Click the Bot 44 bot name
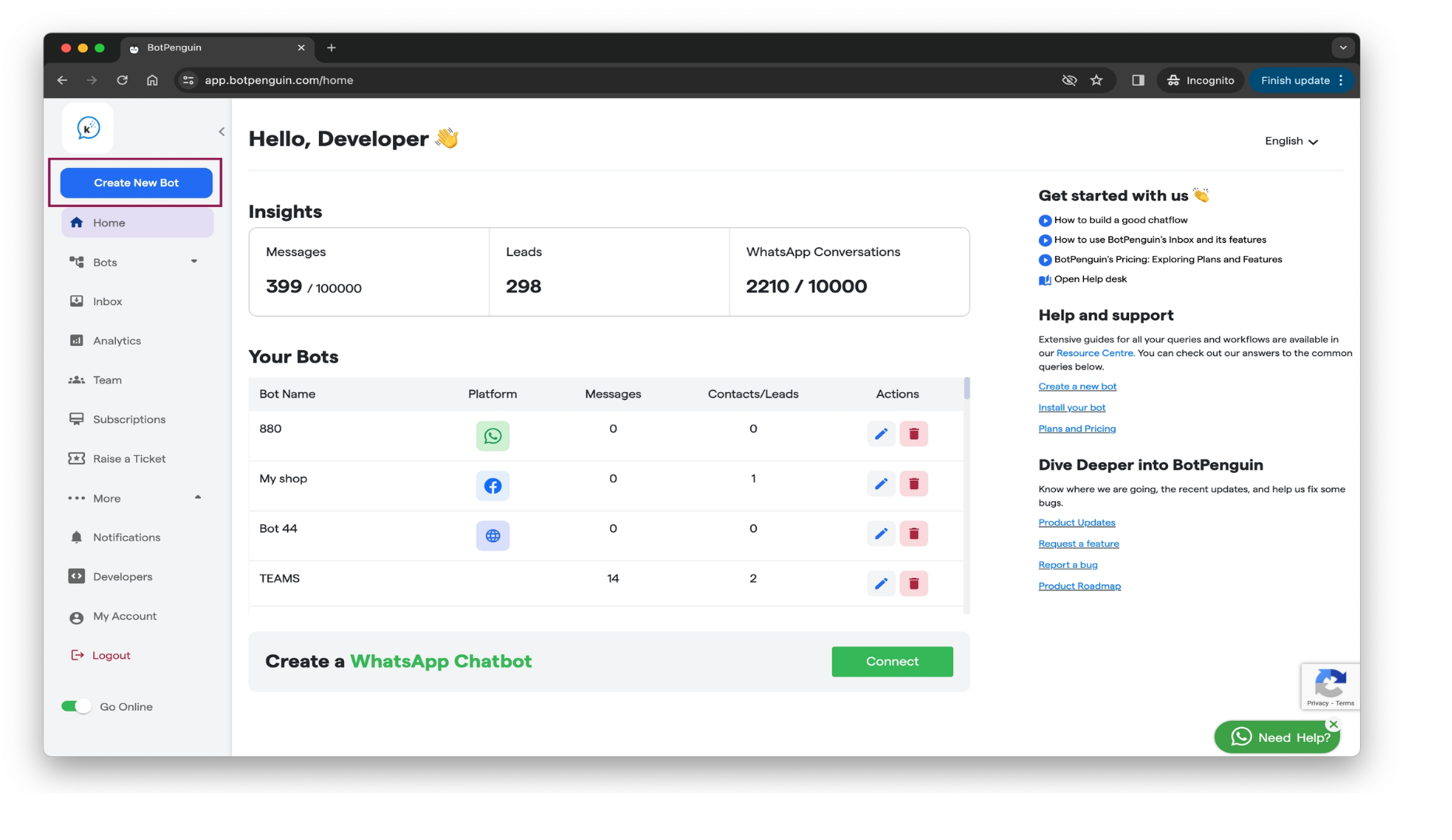The image size is (1452, 840). click(x=278, y=528)
